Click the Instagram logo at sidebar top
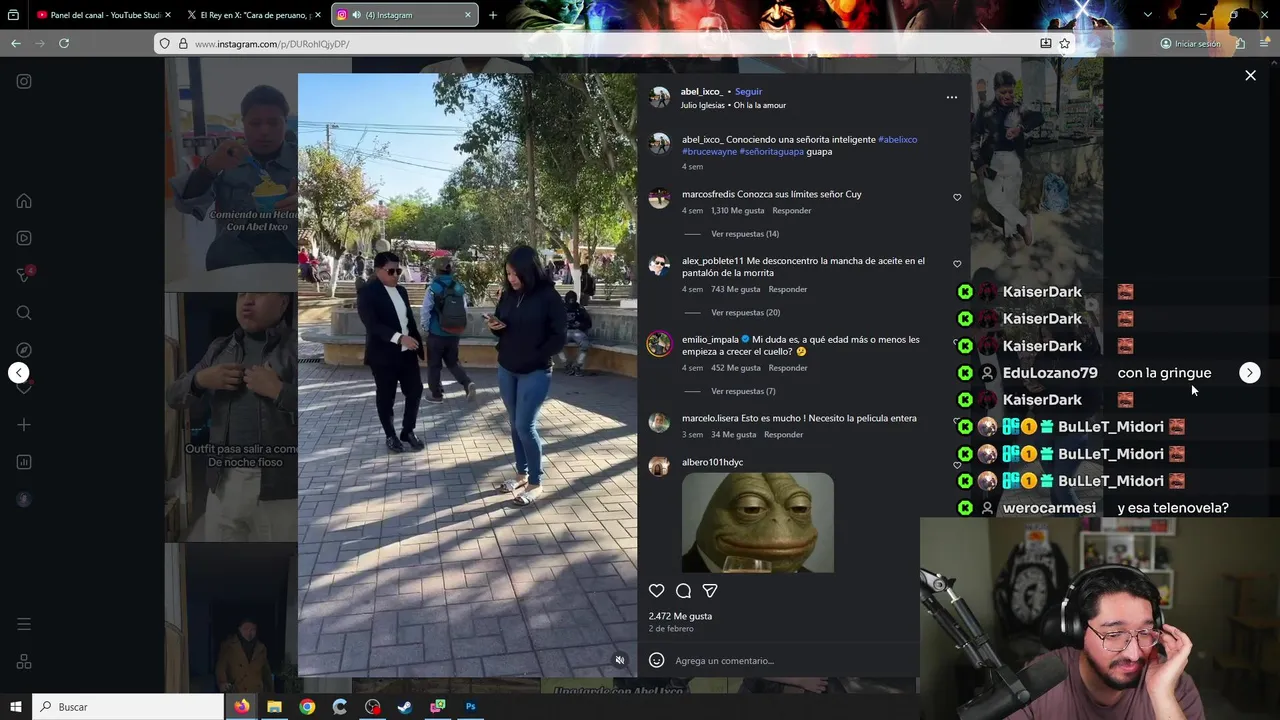The width and height of the screenshot is (1280, 720). [24, 82]
